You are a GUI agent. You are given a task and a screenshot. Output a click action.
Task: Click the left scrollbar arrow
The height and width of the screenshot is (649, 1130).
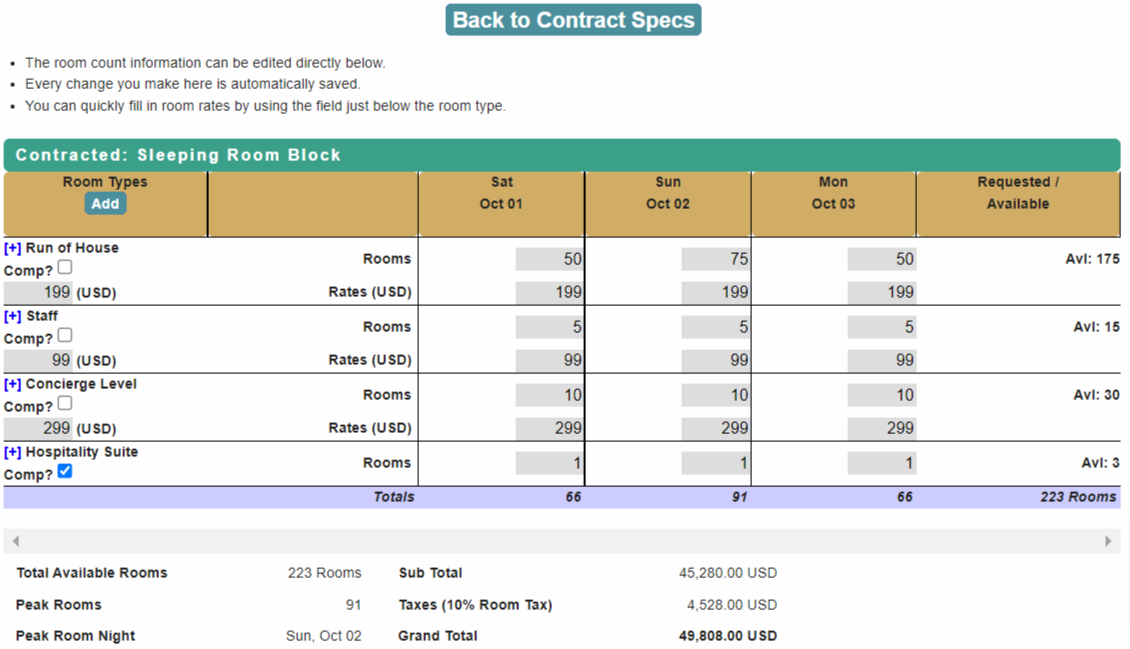tap(16, 540)
